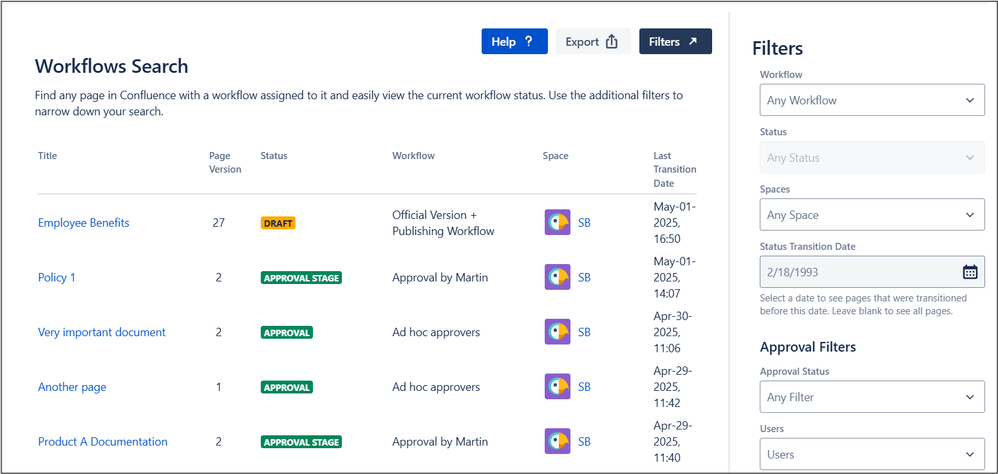
Task: Expand the Users dropdown
Action: pos(872,454)
